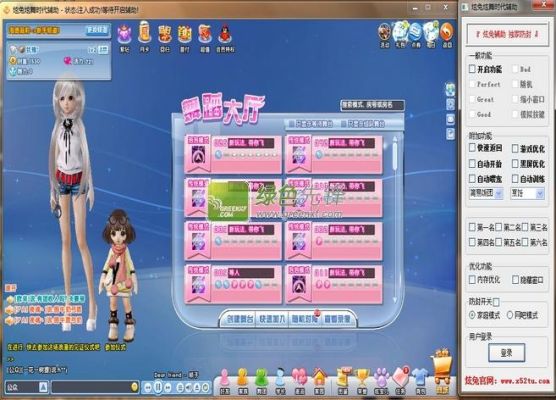The image size is (556, 400).
Task: Open the right dropdown under 自动训练
Action: coord(528,193)
